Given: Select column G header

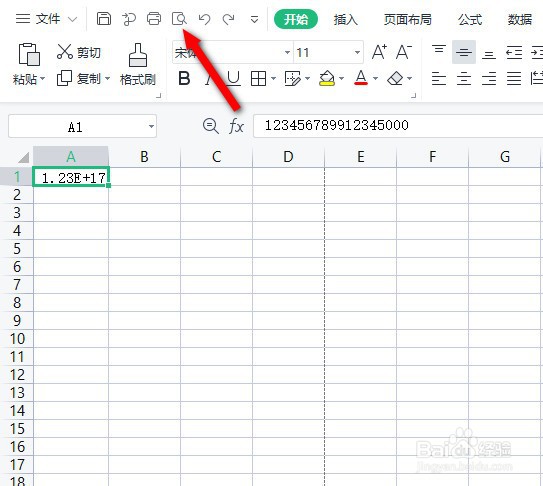Looking at the screenshot, I should pyautogui.click(x=505, y=157).
